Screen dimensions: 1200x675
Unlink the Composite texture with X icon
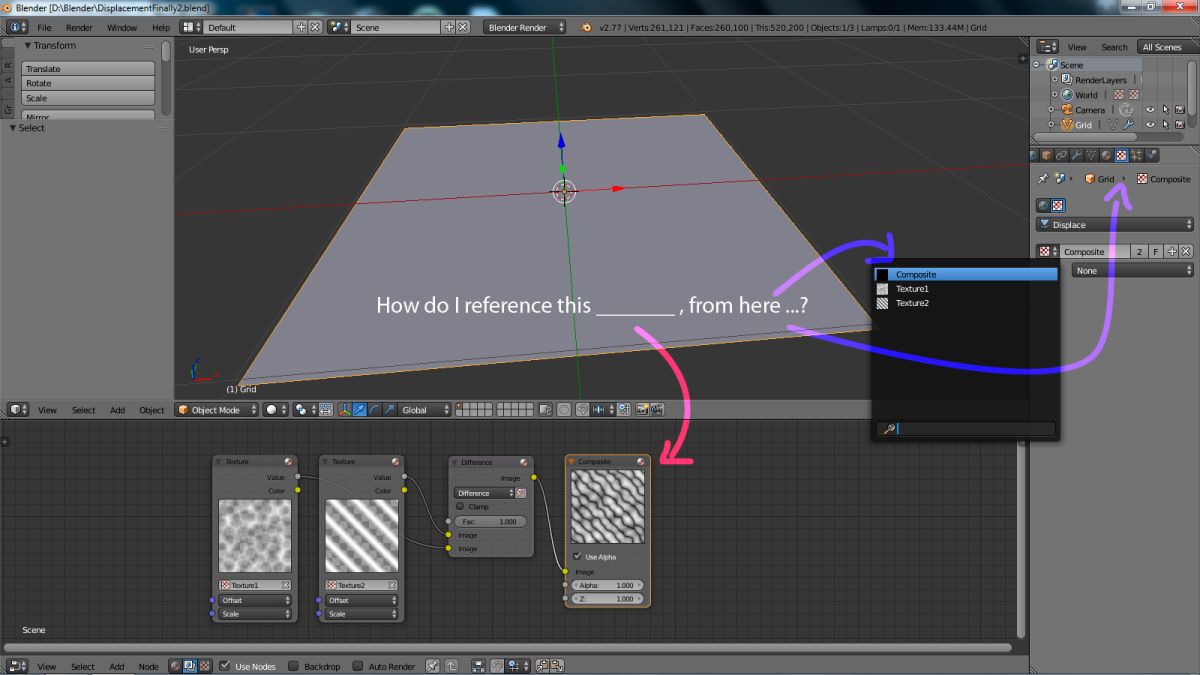[x=1186, y=252]
